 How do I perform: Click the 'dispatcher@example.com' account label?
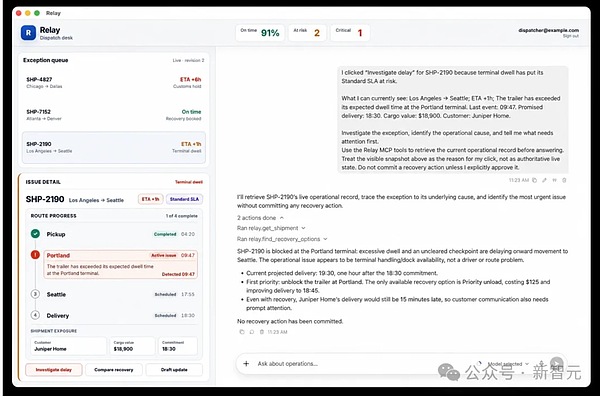(x=549, y=30)
